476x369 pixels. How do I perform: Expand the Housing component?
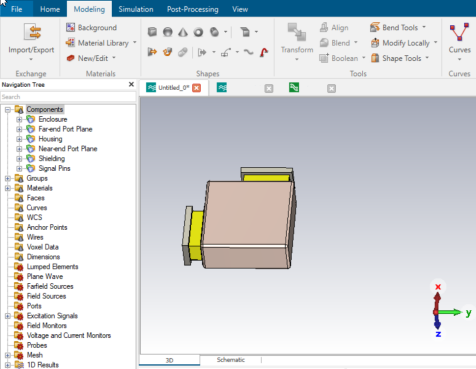click(x=19, y=139)
